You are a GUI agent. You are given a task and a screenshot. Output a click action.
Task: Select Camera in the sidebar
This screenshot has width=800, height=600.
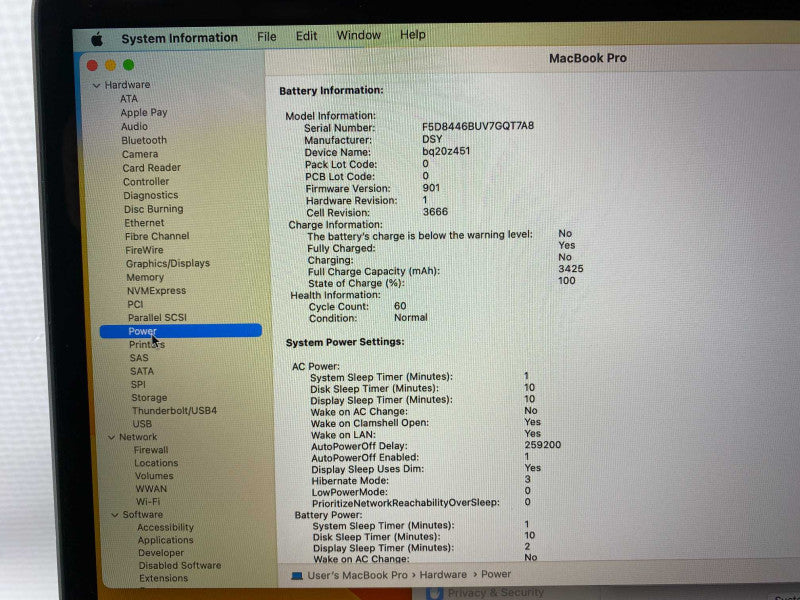pyautogui.click(x=140, y=154)
